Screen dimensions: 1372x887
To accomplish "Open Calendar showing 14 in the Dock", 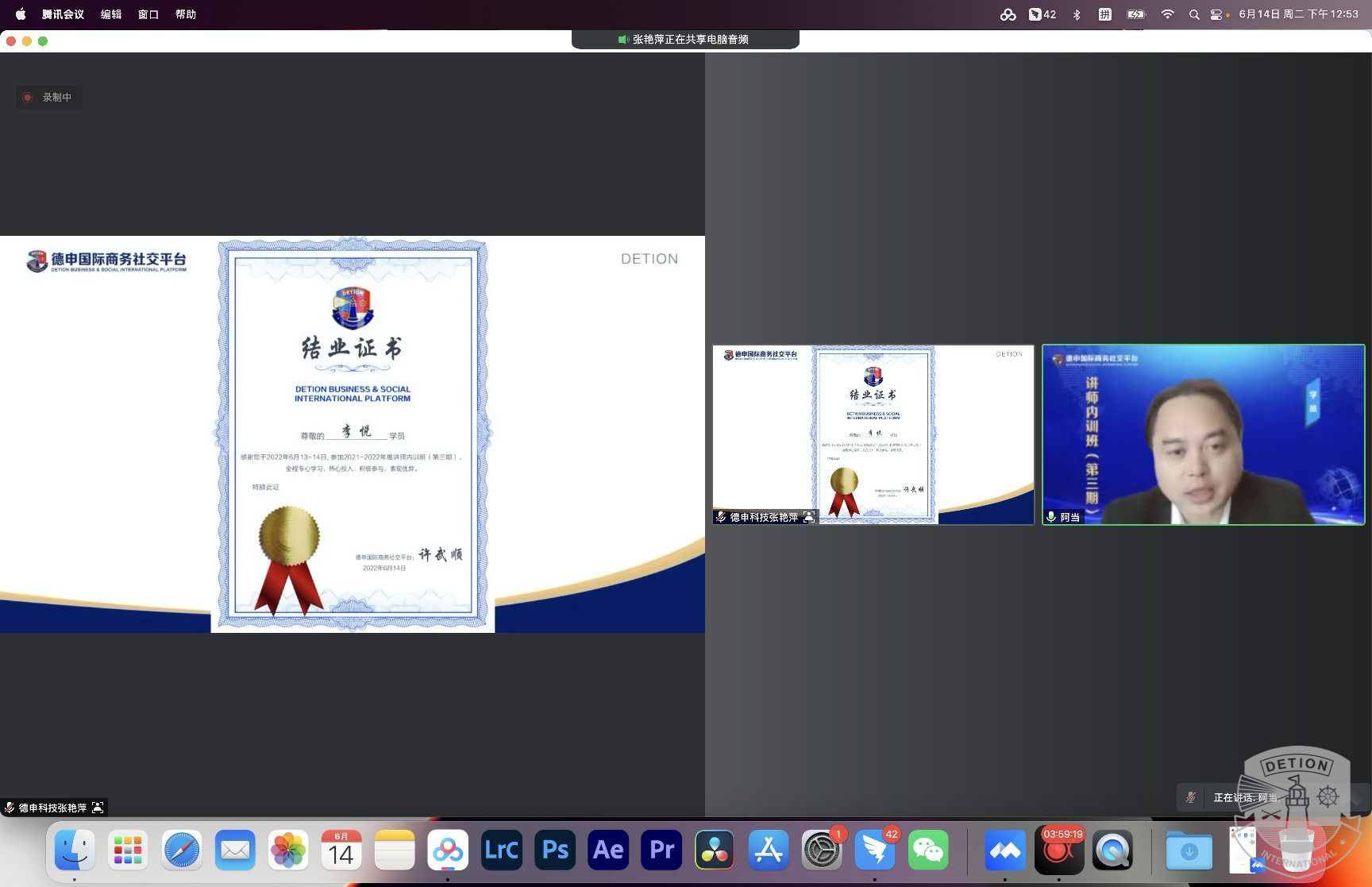I will 341,850.
